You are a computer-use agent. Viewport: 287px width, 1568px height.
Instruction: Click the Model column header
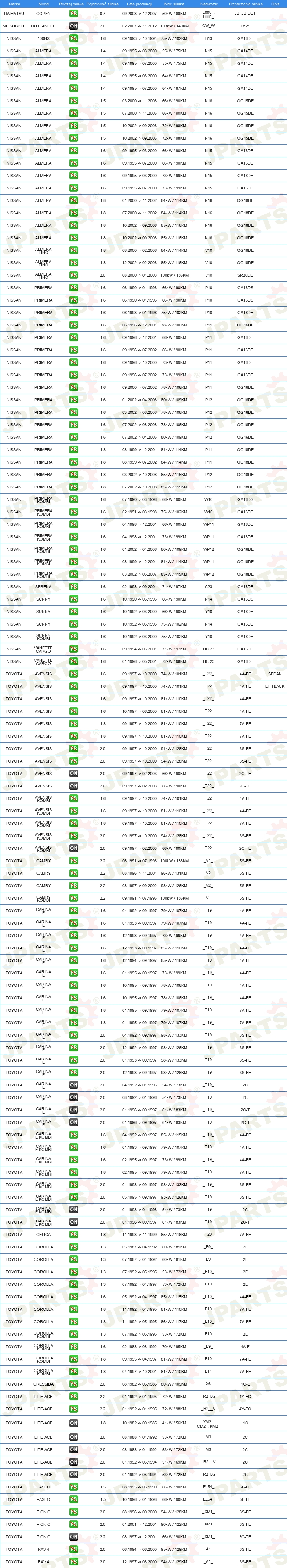pos(44,4)
